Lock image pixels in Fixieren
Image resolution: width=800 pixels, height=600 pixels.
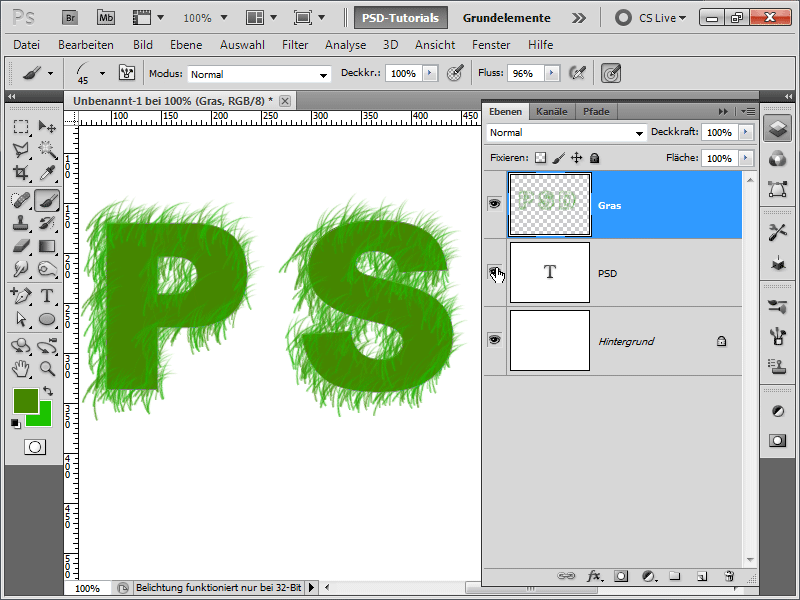coord(559,158)
